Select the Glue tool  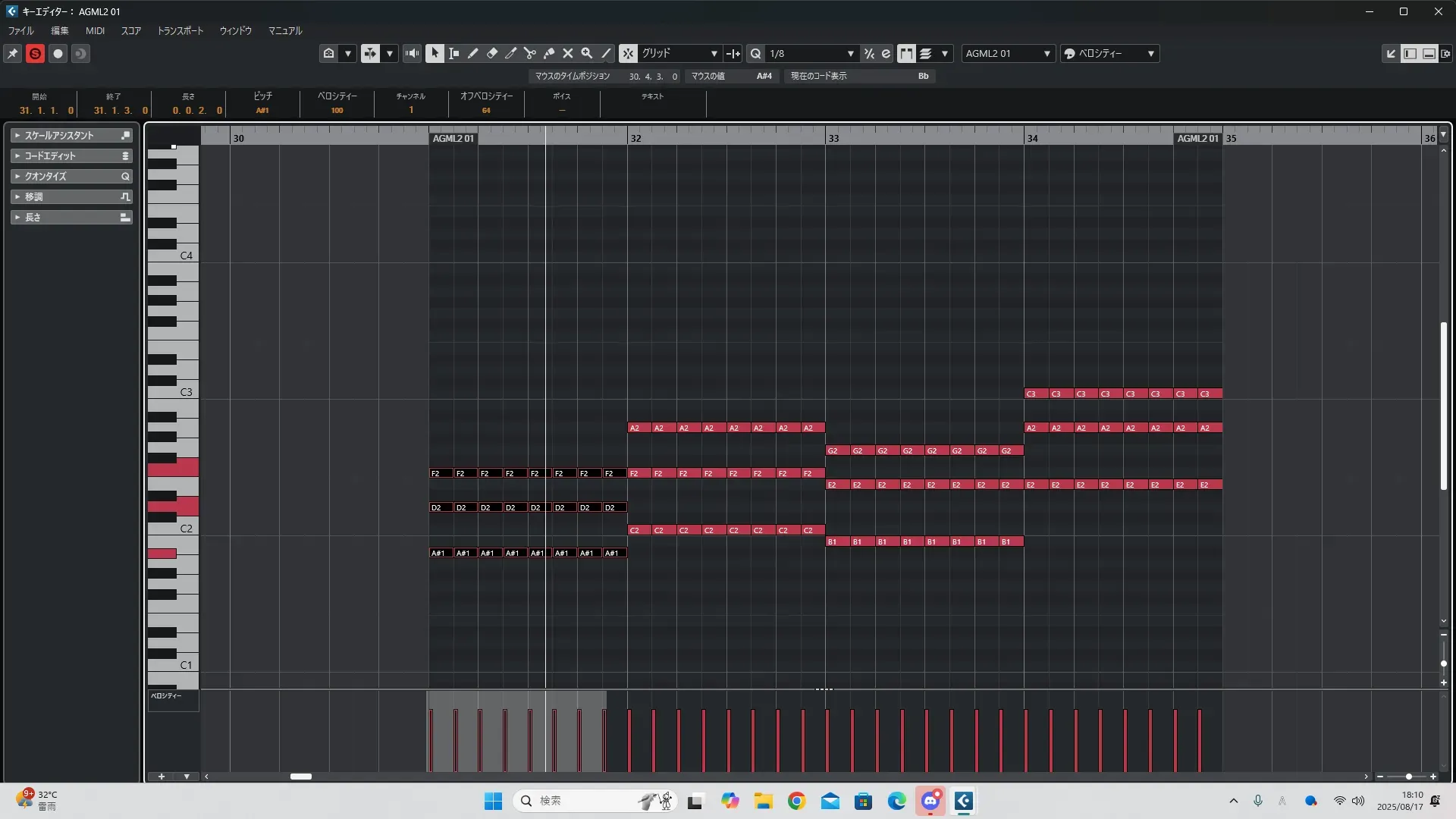tap(548, 54)
